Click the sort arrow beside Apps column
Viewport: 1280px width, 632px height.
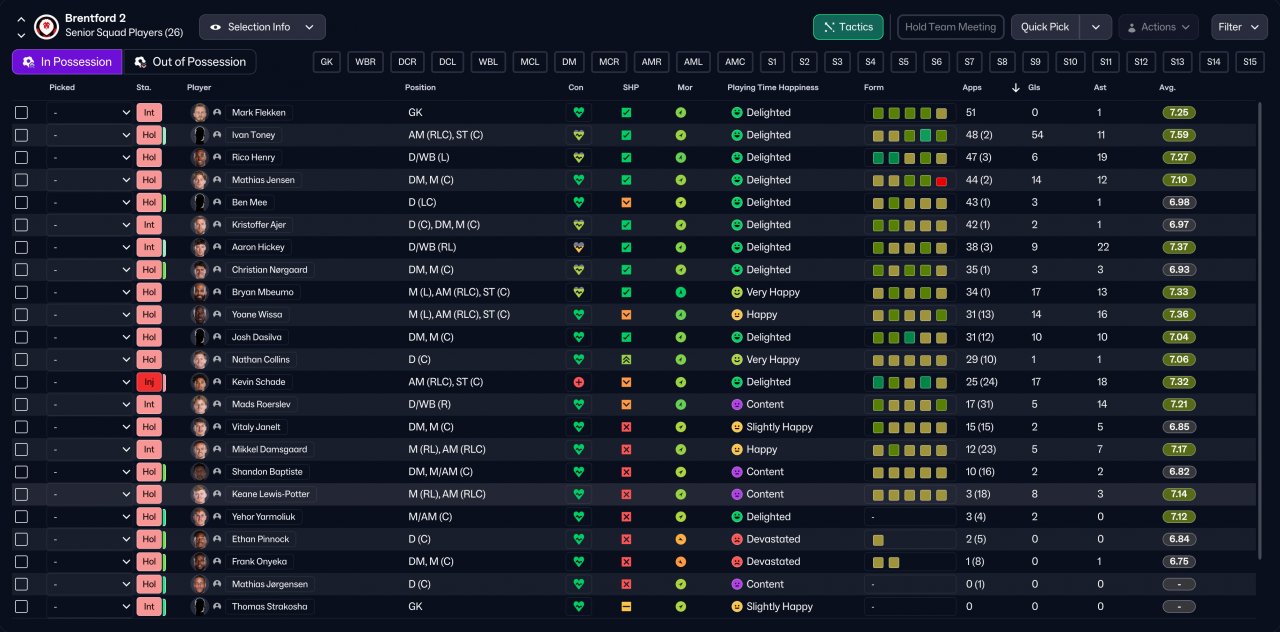[x=1016, y=88]
